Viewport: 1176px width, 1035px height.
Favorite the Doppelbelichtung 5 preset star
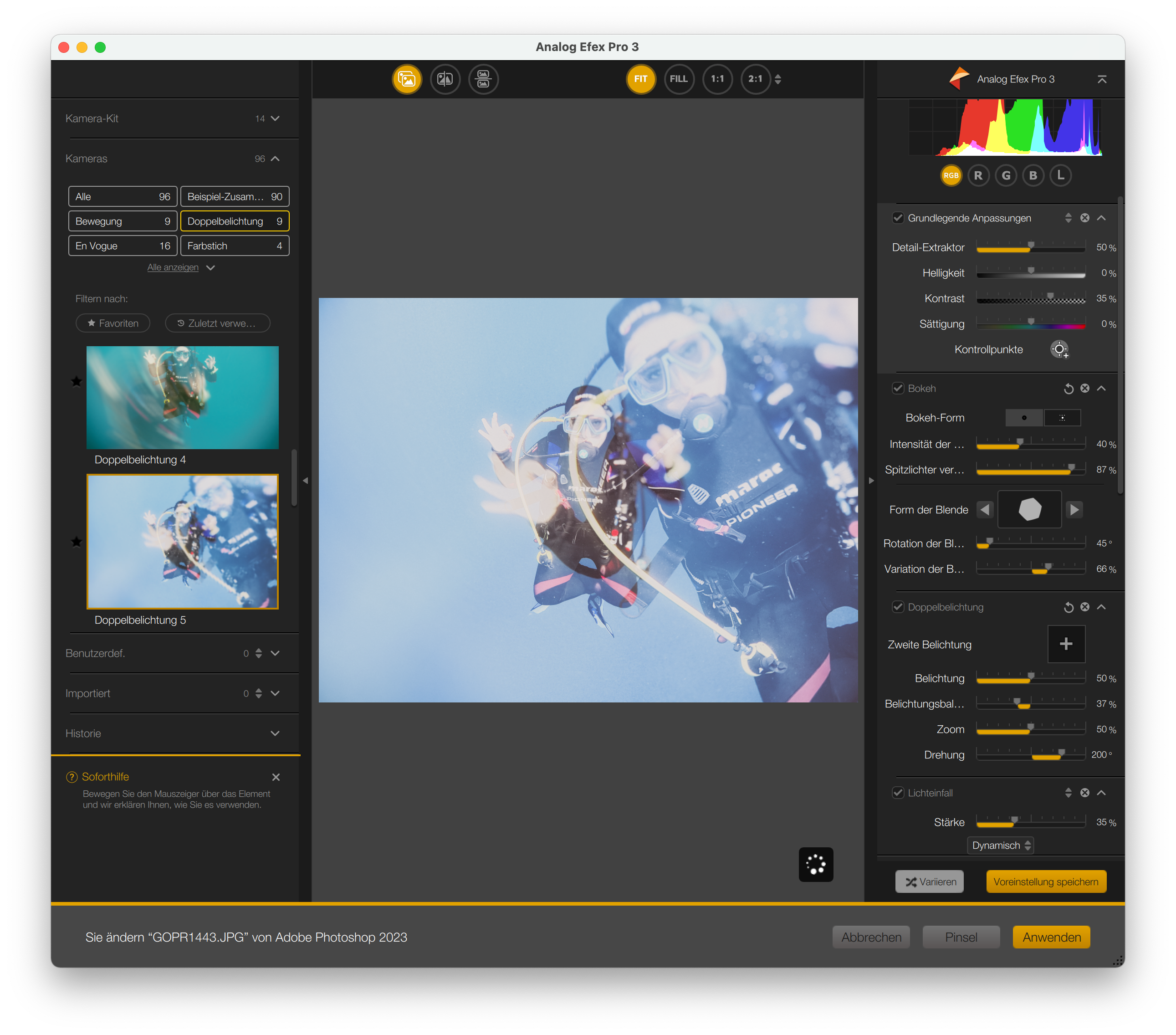(76, 542)
